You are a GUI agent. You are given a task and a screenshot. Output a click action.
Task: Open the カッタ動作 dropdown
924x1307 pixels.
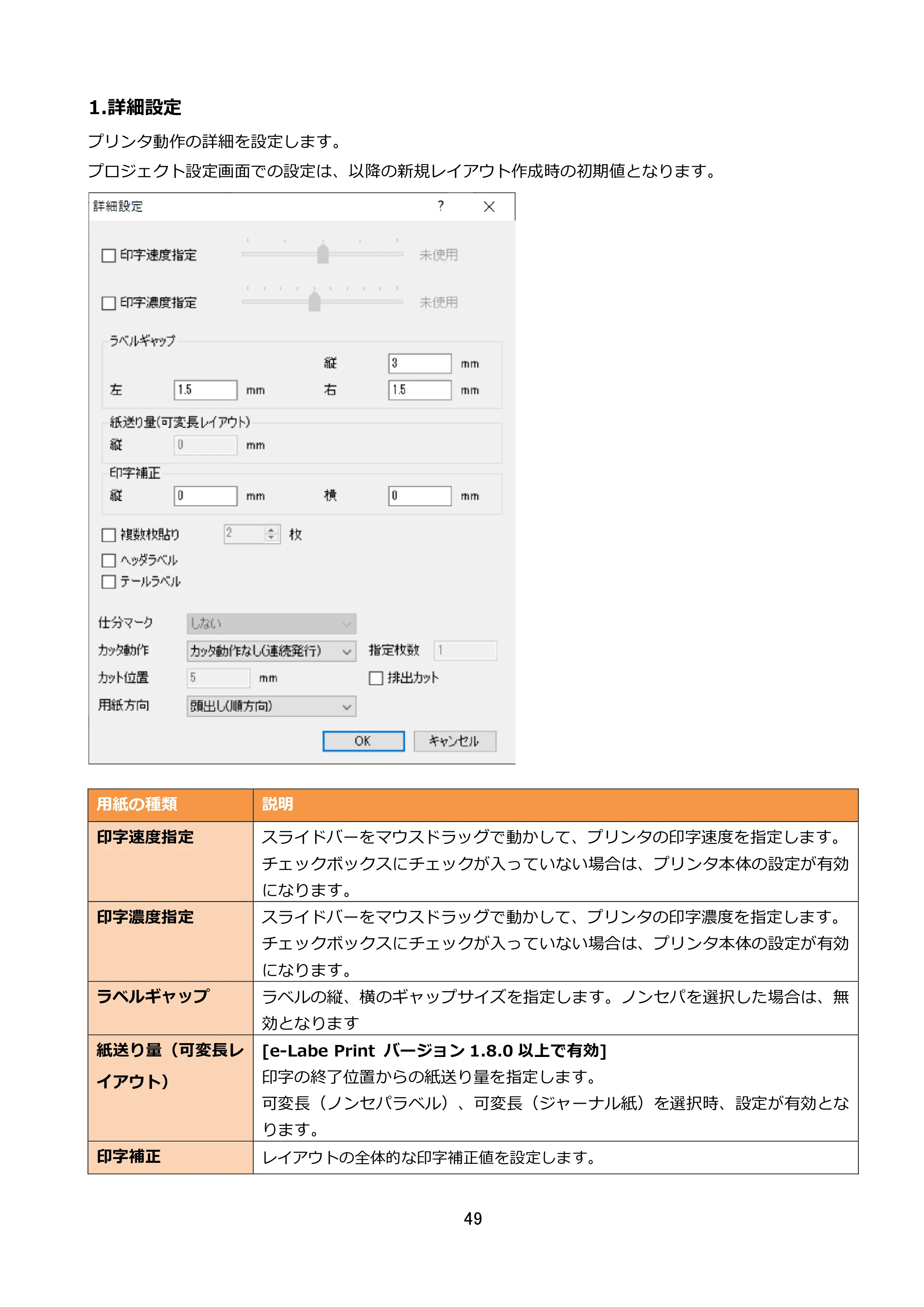tap(271, 651)
